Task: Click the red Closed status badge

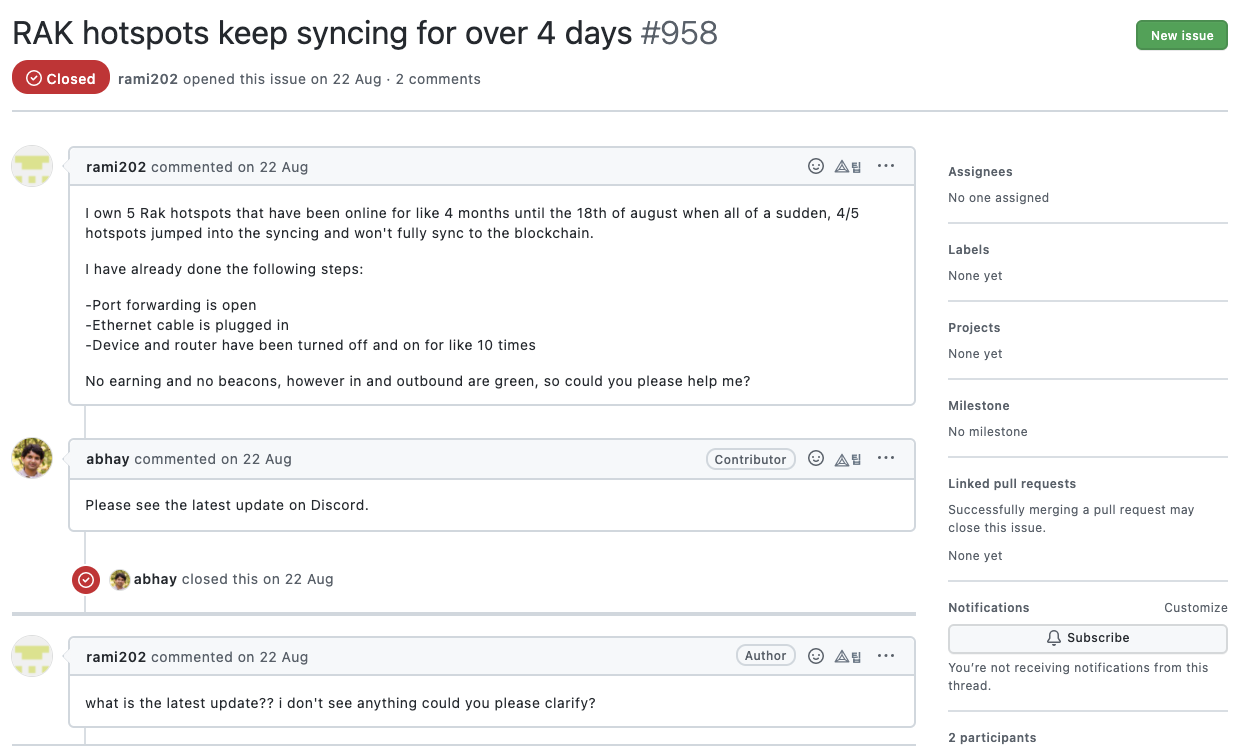Action: 61,79
